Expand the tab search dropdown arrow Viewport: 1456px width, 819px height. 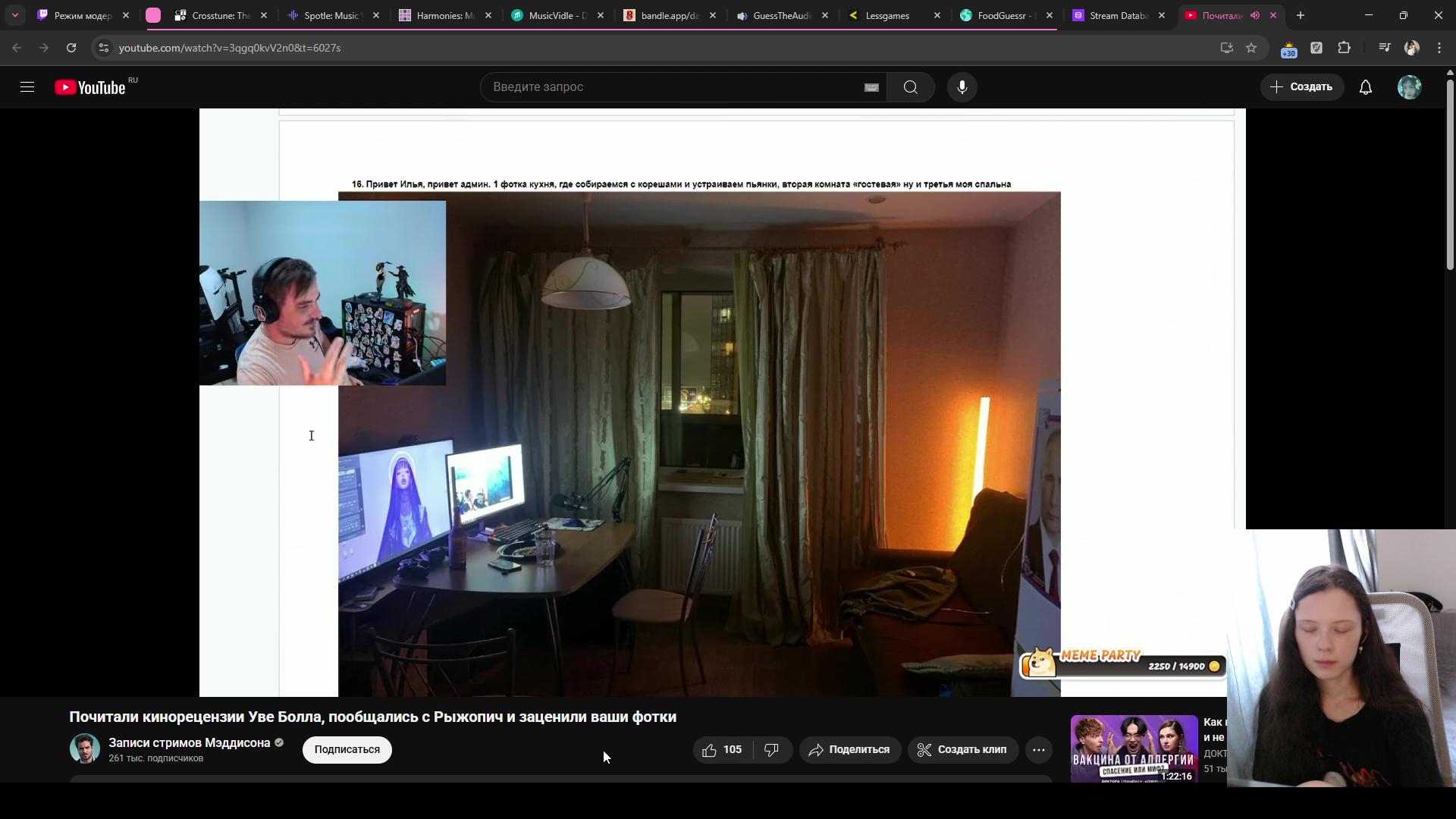[x=15, y=15]
